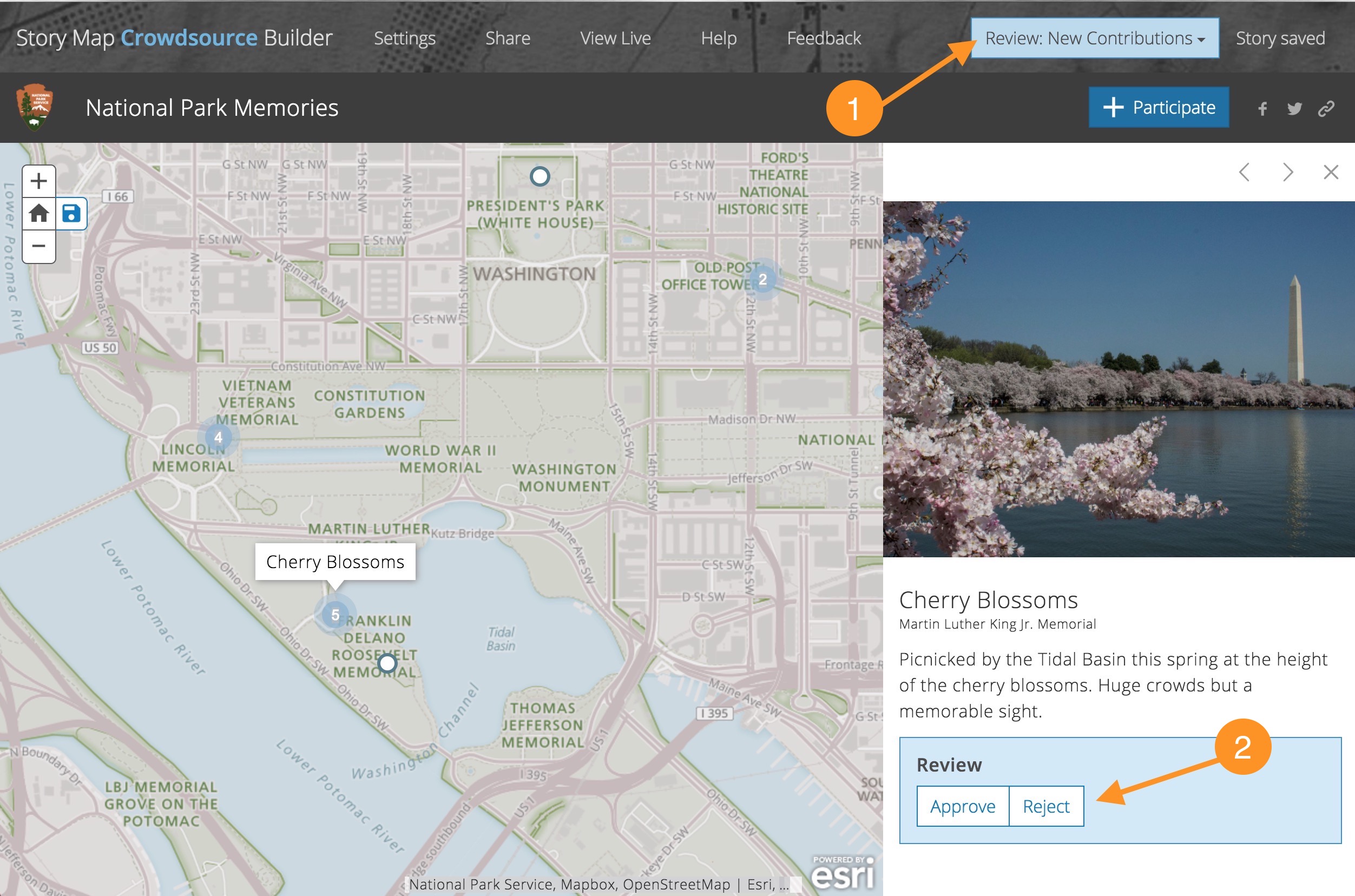Share story via Twitter icon
This screenshot has height=896, width=1355.
click(x=1294, y=109)
